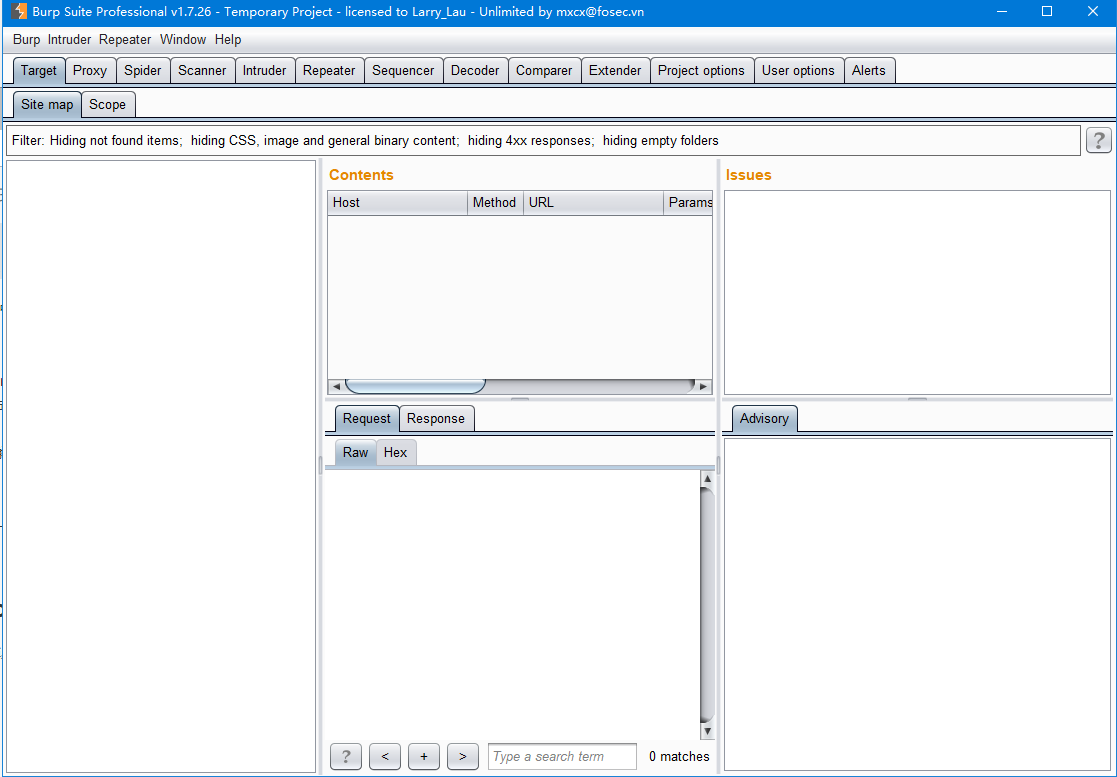This screenshot has height=777, width=1117.
Task: Click right arrow of Contents horizontal scrollbar
Action: click(704, 387)
